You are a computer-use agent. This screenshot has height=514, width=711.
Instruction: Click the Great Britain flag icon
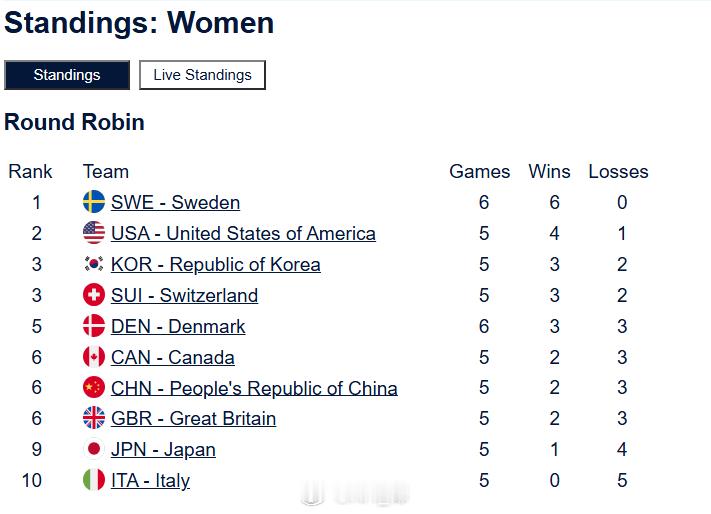[94, 418]
